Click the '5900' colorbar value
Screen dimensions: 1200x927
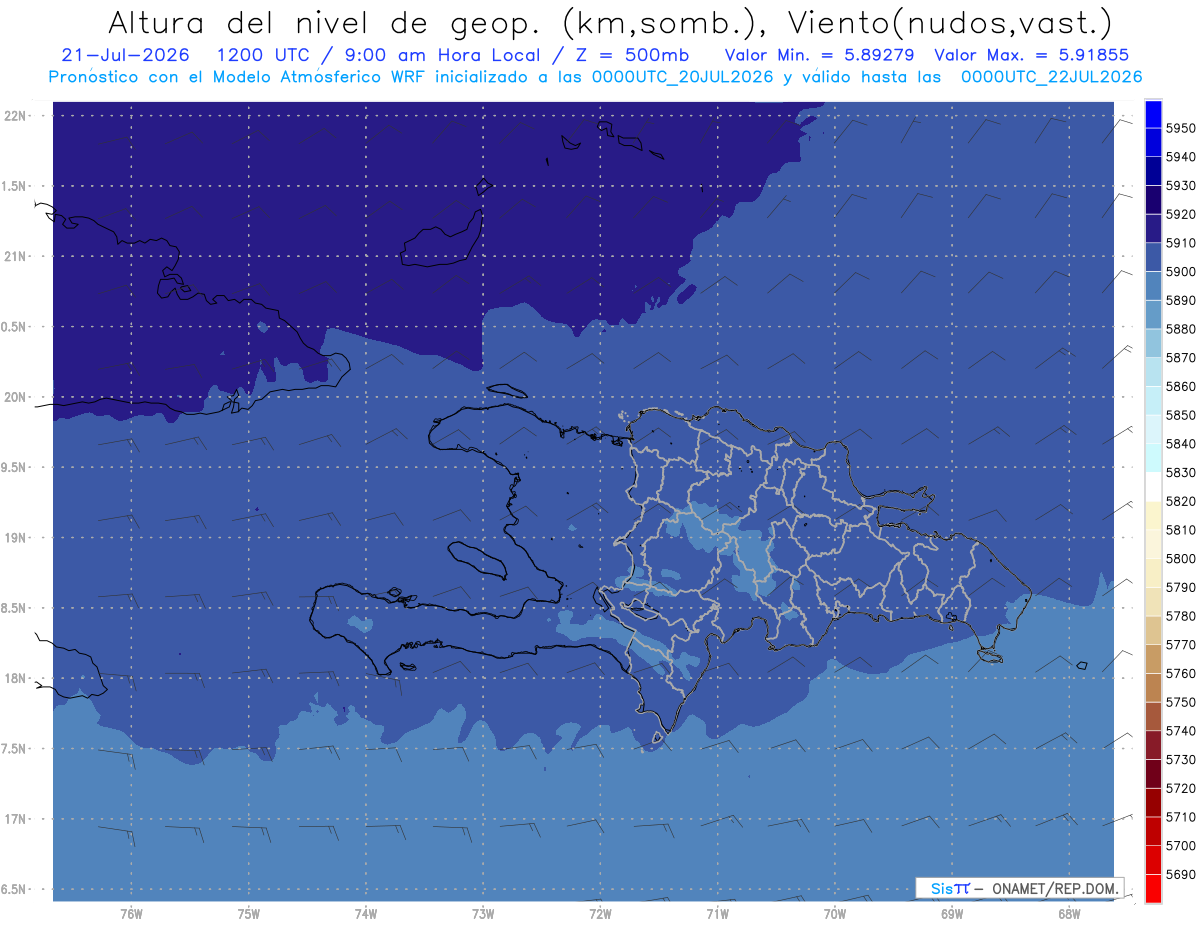pos(1180,272)
